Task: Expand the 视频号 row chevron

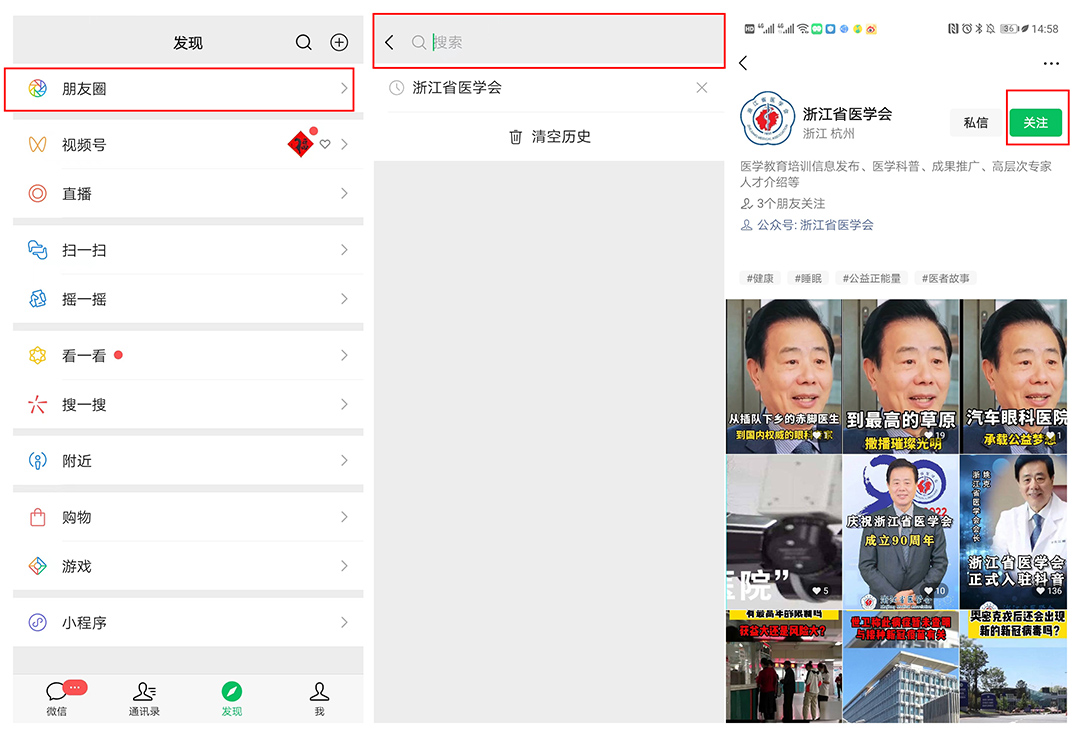Action: click(x=344, y=145)
